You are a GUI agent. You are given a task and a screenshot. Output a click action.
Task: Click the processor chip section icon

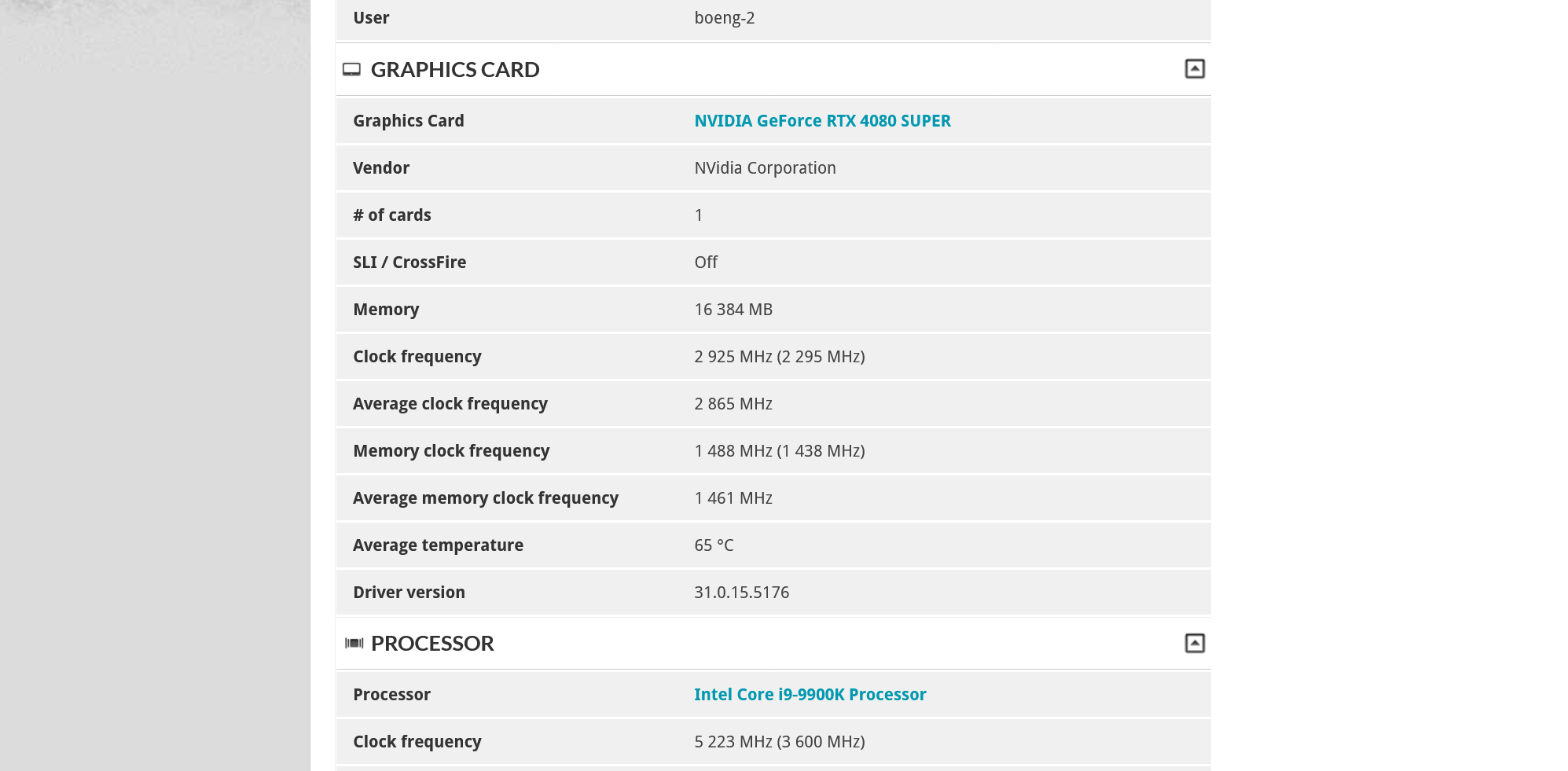click(354, 644)
